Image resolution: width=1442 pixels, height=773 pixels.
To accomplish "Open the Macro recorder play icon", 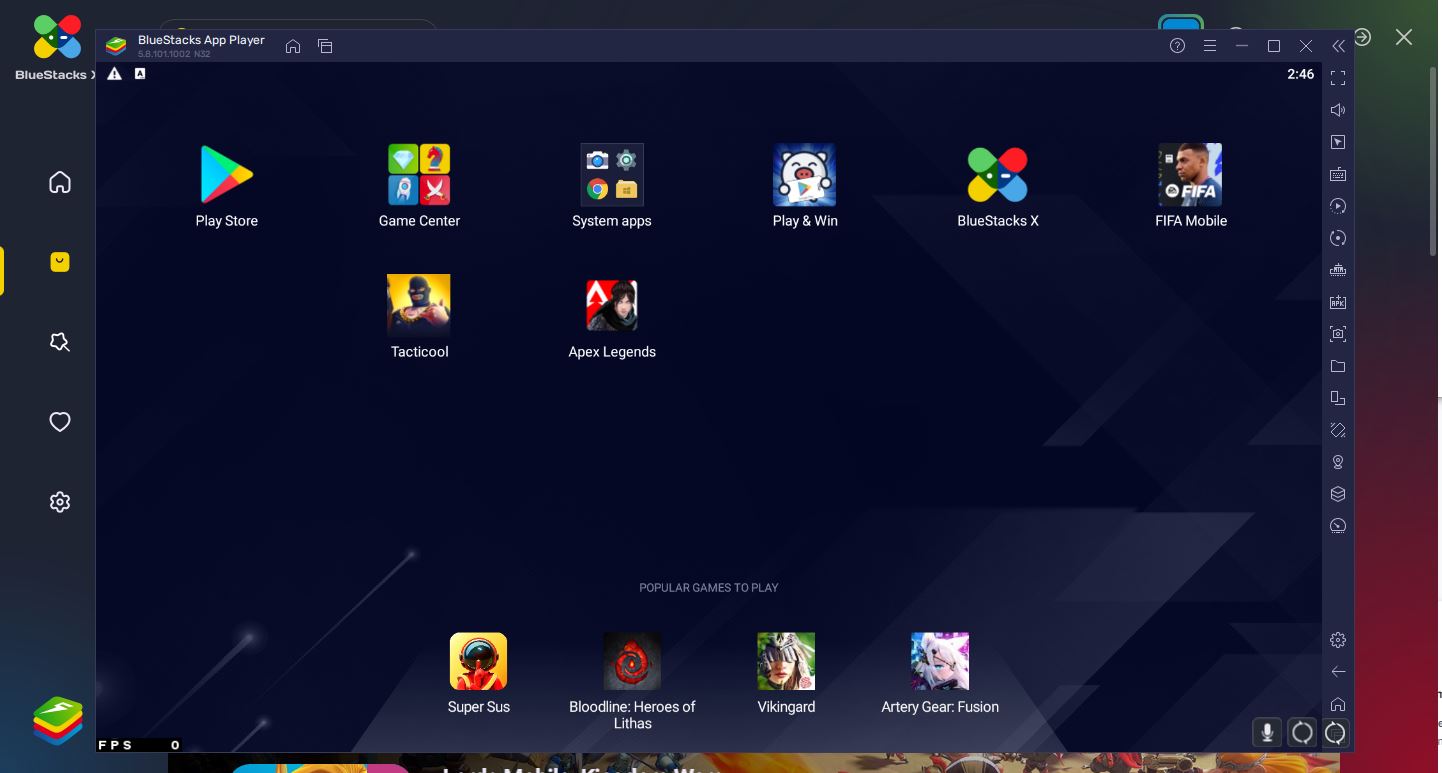I will click(1338, 206).
